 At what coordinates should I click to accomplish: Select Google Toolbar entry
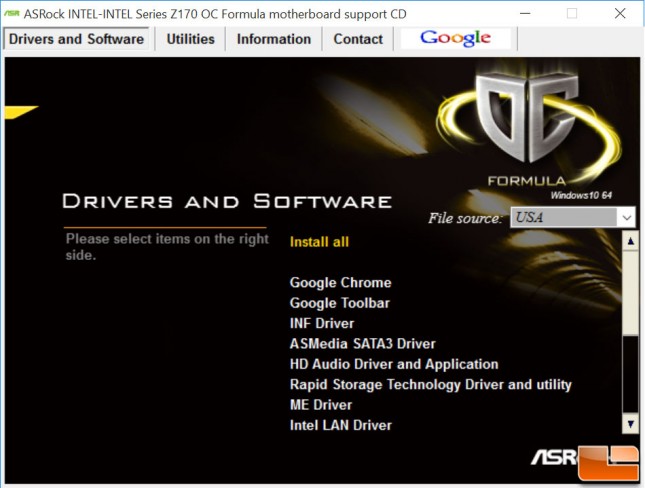(339, 303)
